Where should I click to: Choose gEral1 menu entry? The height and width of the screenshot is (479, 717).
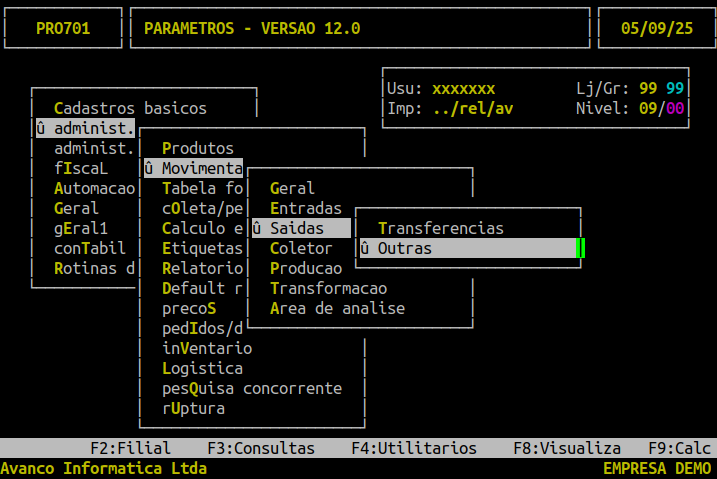(81, 229)
